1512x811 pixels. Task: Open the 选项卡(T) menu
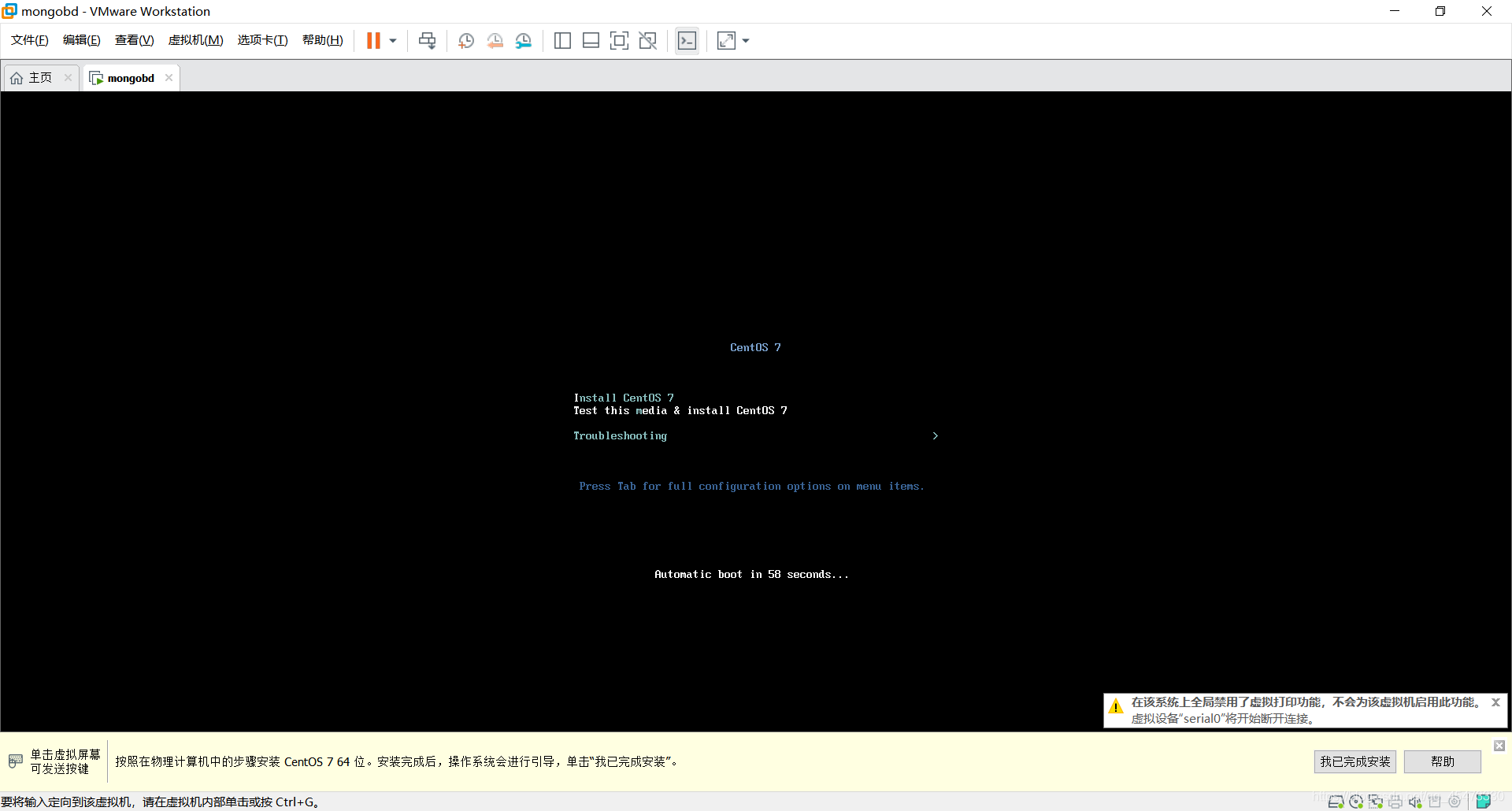263,40
